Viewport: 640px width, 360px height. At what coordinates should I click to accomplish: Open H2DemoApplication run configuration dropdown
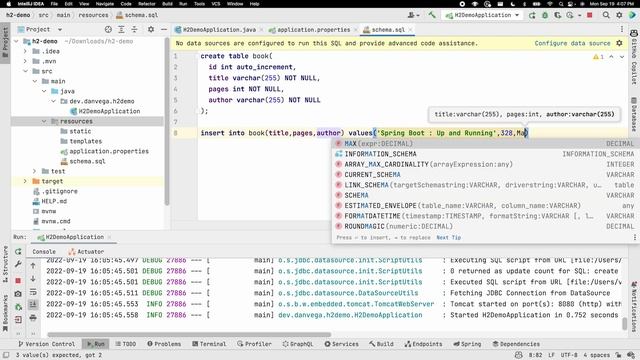coord(482,15)
